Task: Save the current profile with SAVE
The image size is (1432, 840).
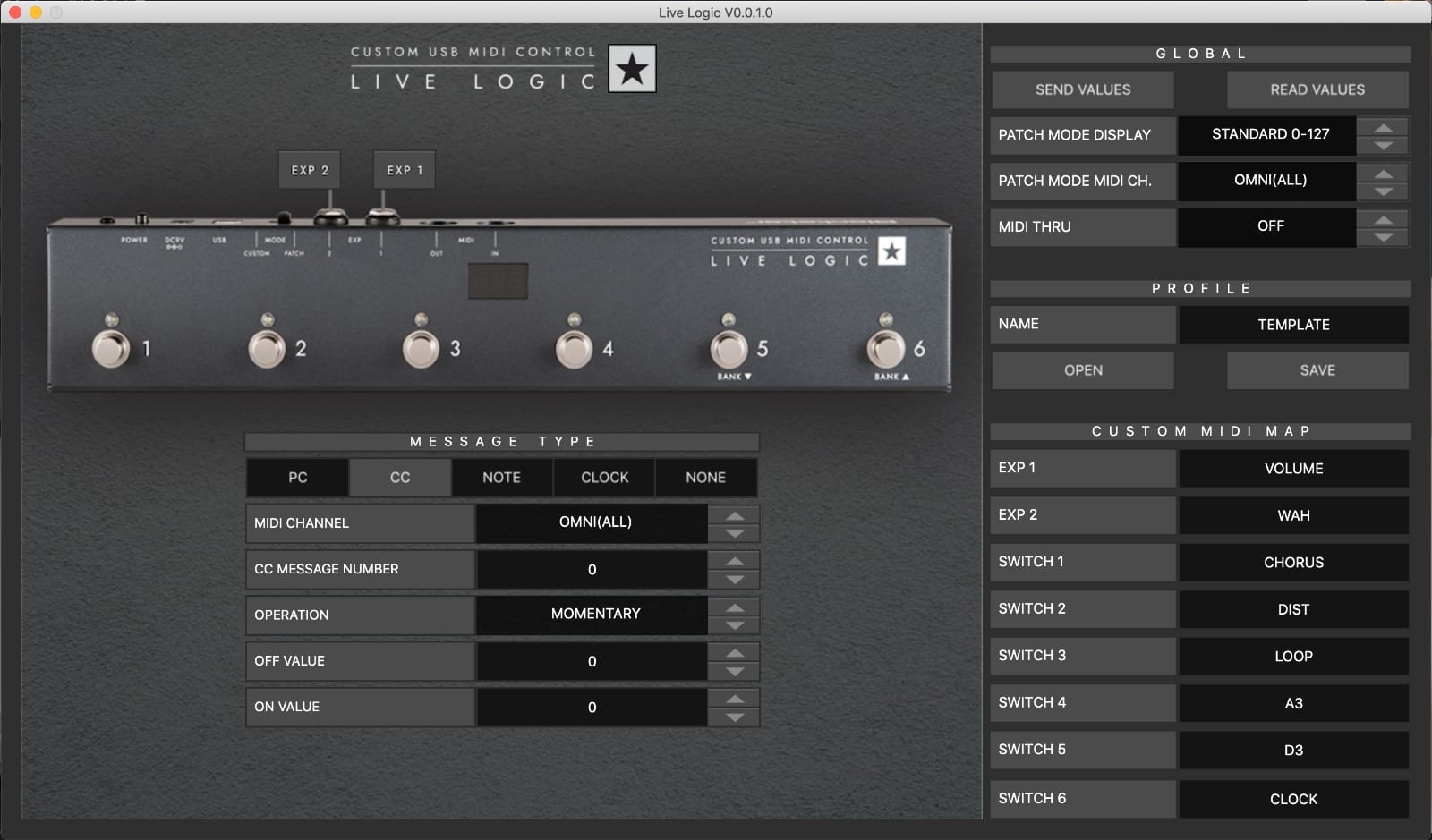Action: [x=1317, y=369]
